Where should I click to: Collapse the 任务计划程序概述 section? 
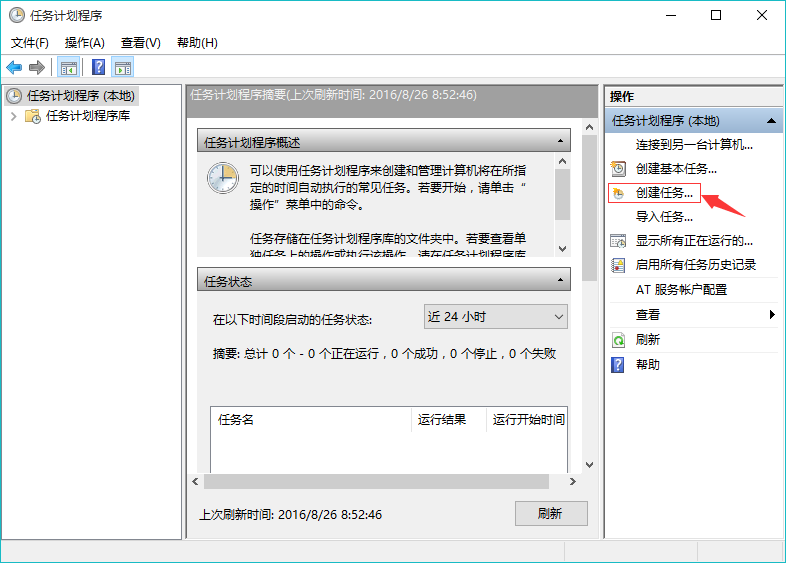click(x=560, y=142)
